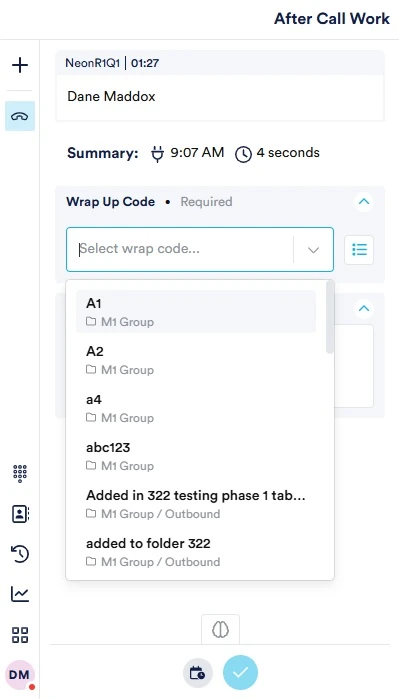Open the interaction history icon

[20, 554]
